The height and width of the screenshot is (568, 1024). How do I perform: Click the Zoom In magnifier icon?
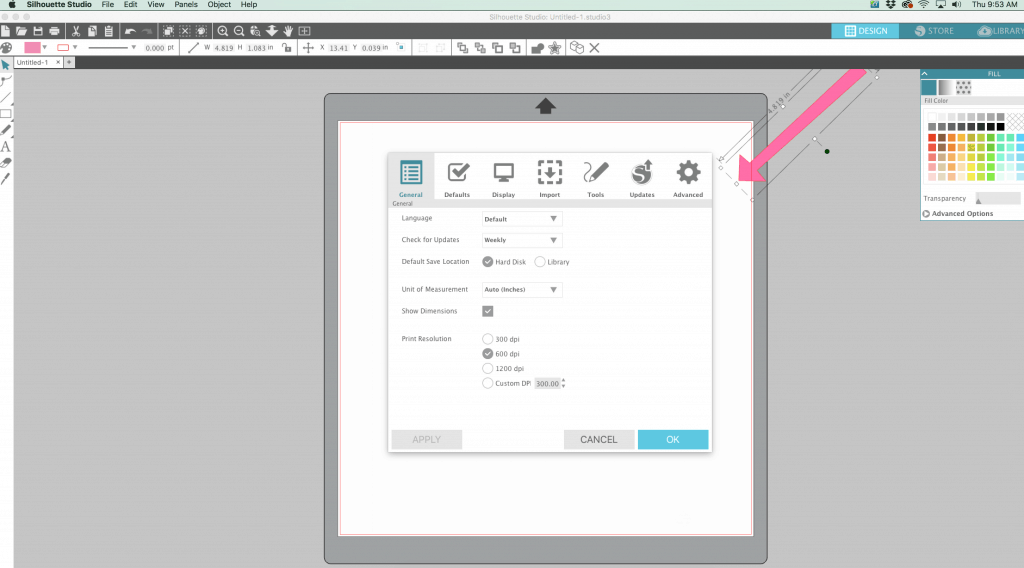[x=223, y=31]
